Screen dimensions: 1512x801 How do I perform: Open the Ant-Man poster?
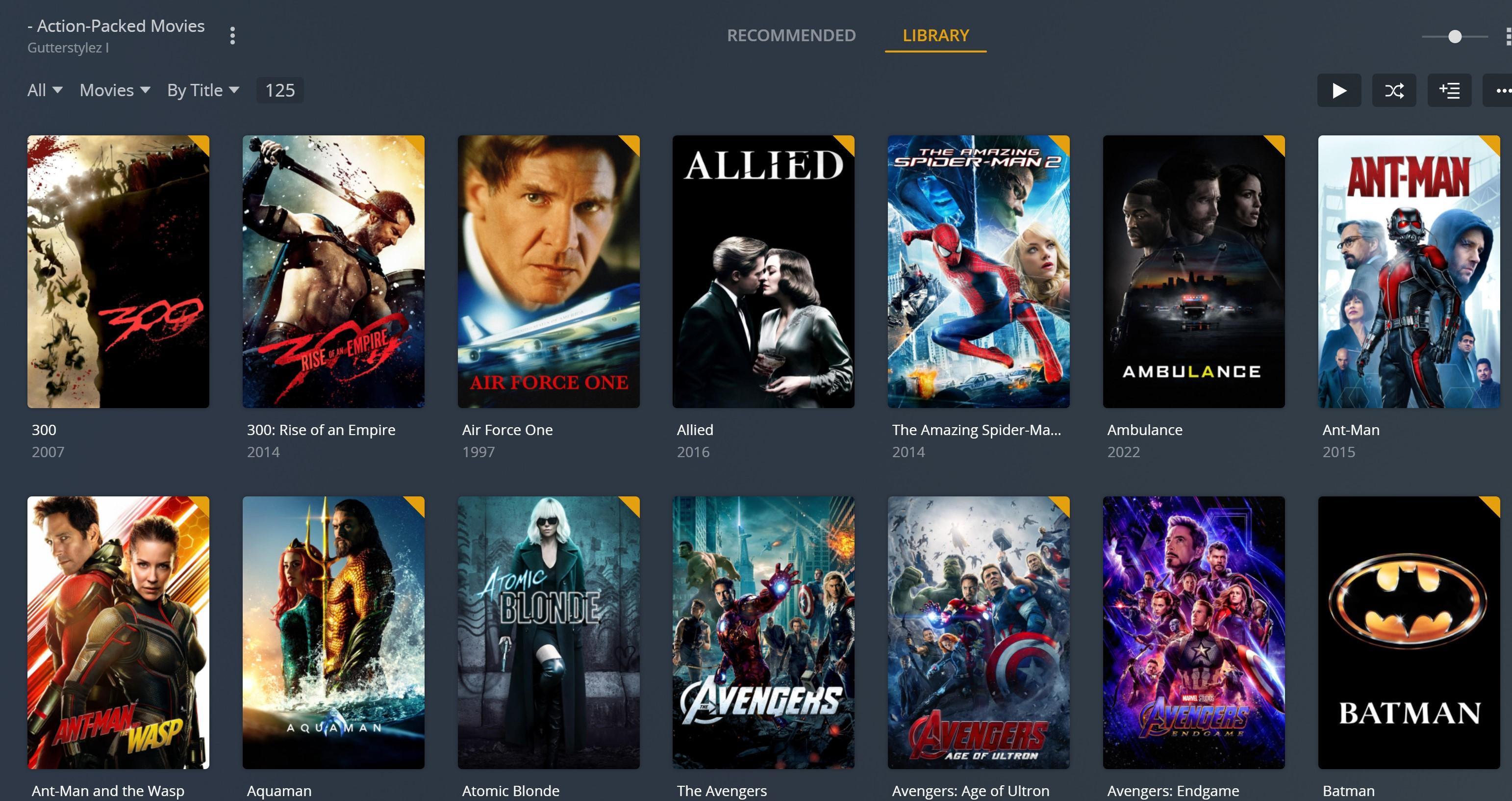(1409, 272)
